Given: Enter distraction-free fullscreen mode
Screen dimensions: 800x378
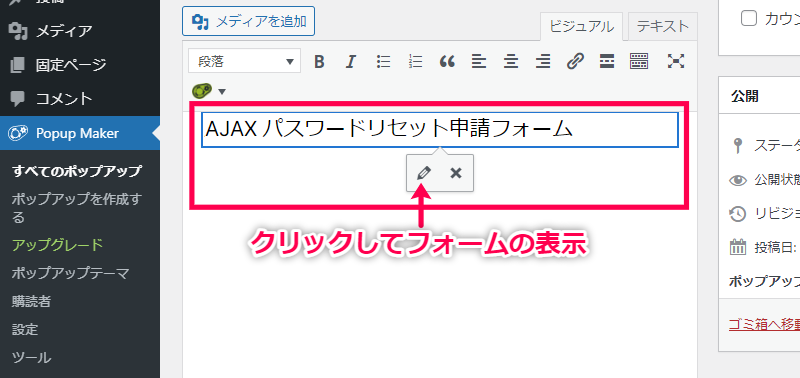Looking at the screenshot, I should point(676,62).
